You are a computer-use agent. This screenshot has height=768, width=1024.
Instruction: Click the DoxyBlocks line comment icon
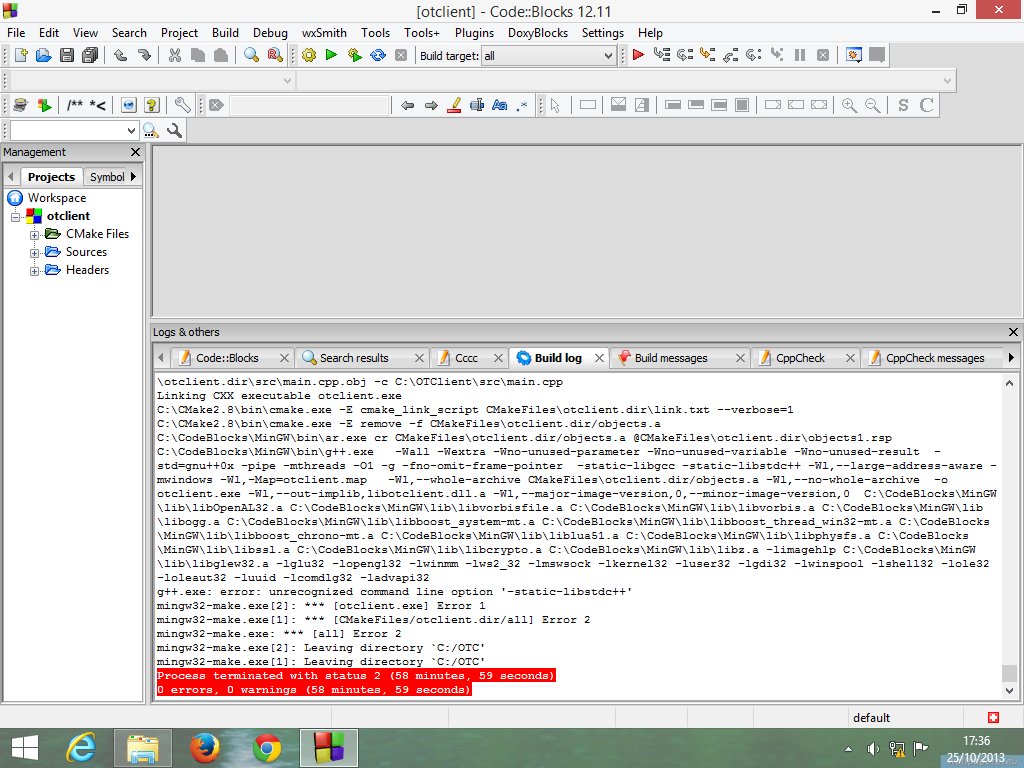(98, 105)
